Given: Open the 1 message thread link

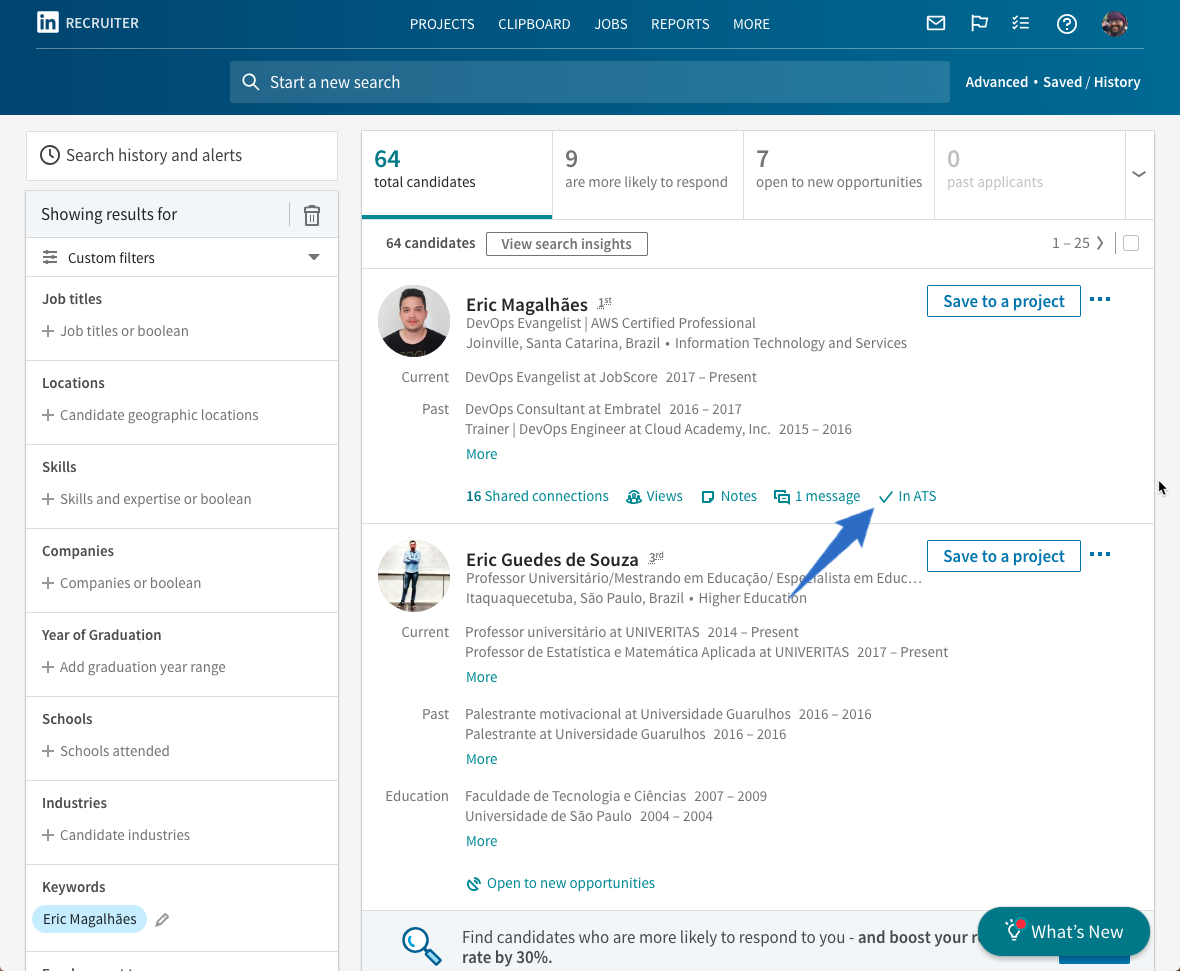Looking at the screenshot, I should (817, 497).
